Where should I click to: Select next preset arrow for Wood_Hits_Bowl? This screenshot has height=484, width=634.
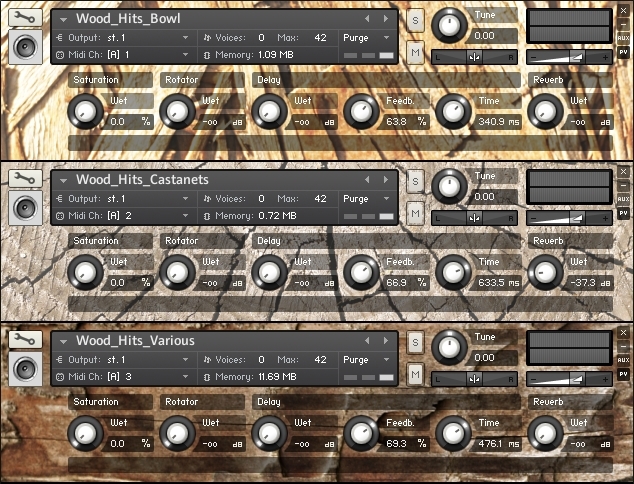coord(383,19)
